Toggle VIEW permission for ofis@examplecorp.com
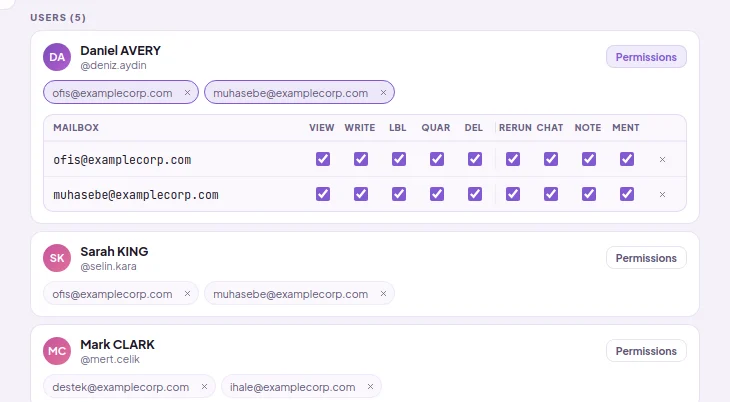 click(x=323, y=159)
